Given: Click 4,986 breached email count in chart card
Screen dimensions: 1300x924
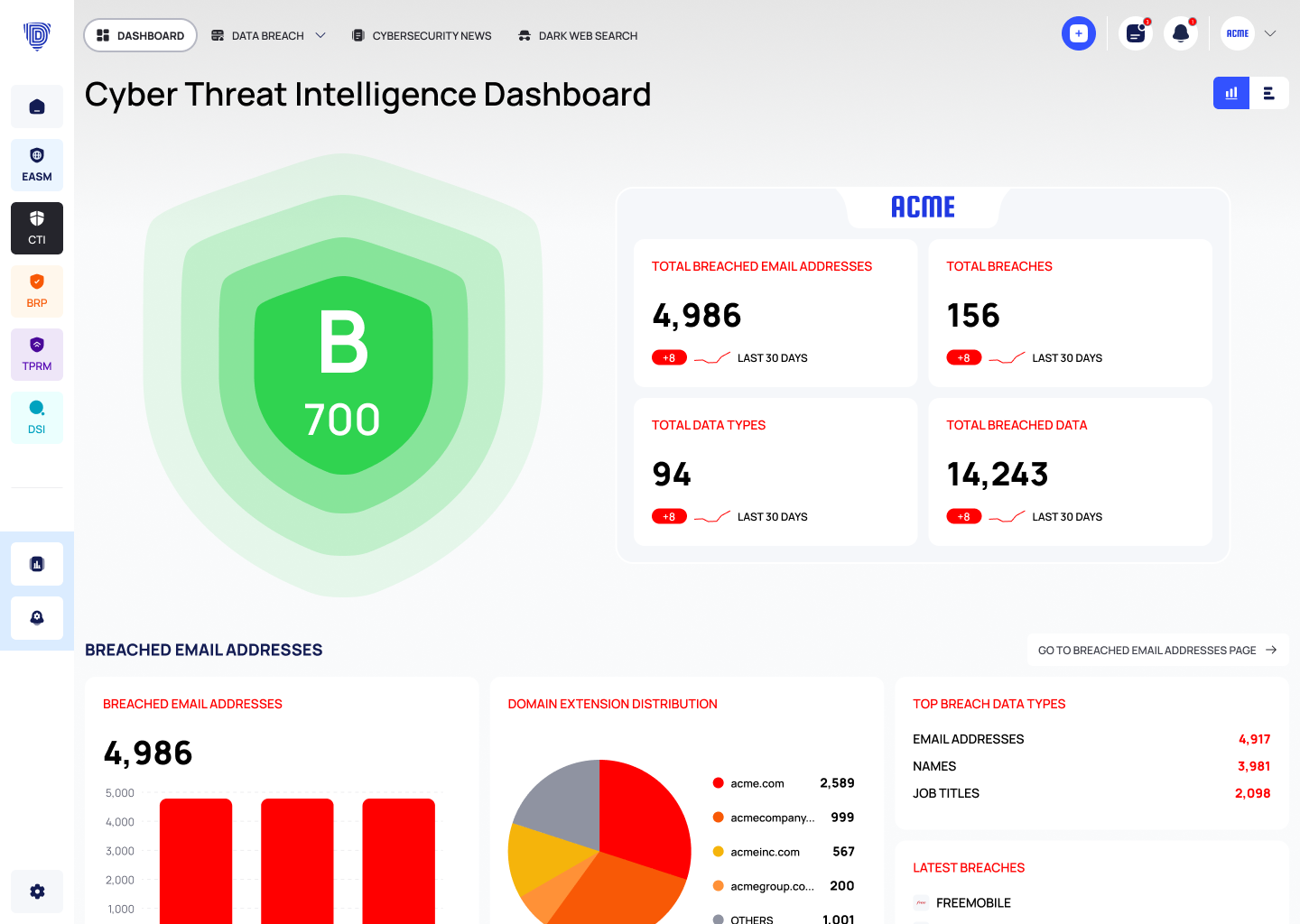Looking at the screenshot, I should click(148, 753).
